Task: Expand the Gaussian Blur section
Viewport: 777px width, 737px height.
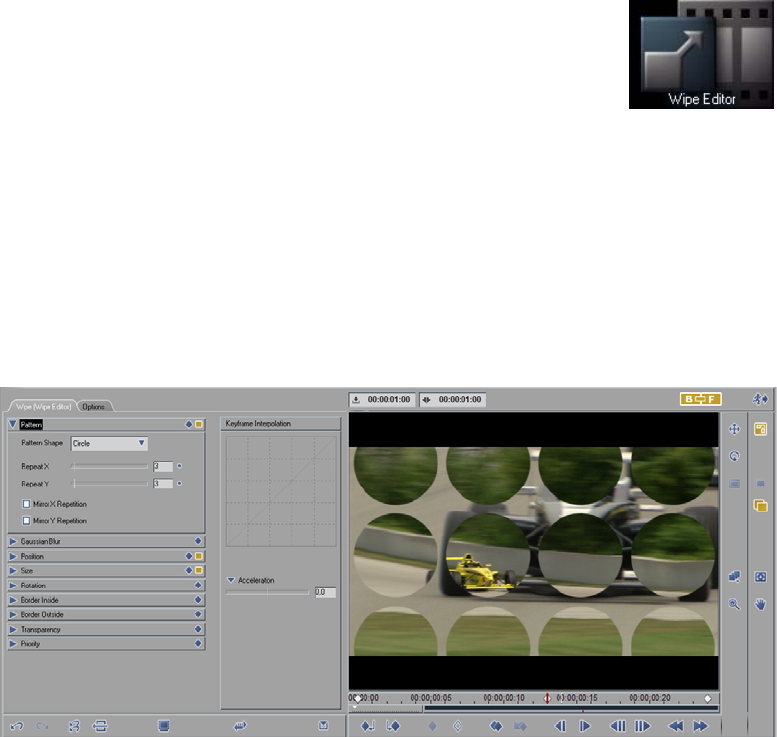Action: pyautogui.click(x=13, y=541)
